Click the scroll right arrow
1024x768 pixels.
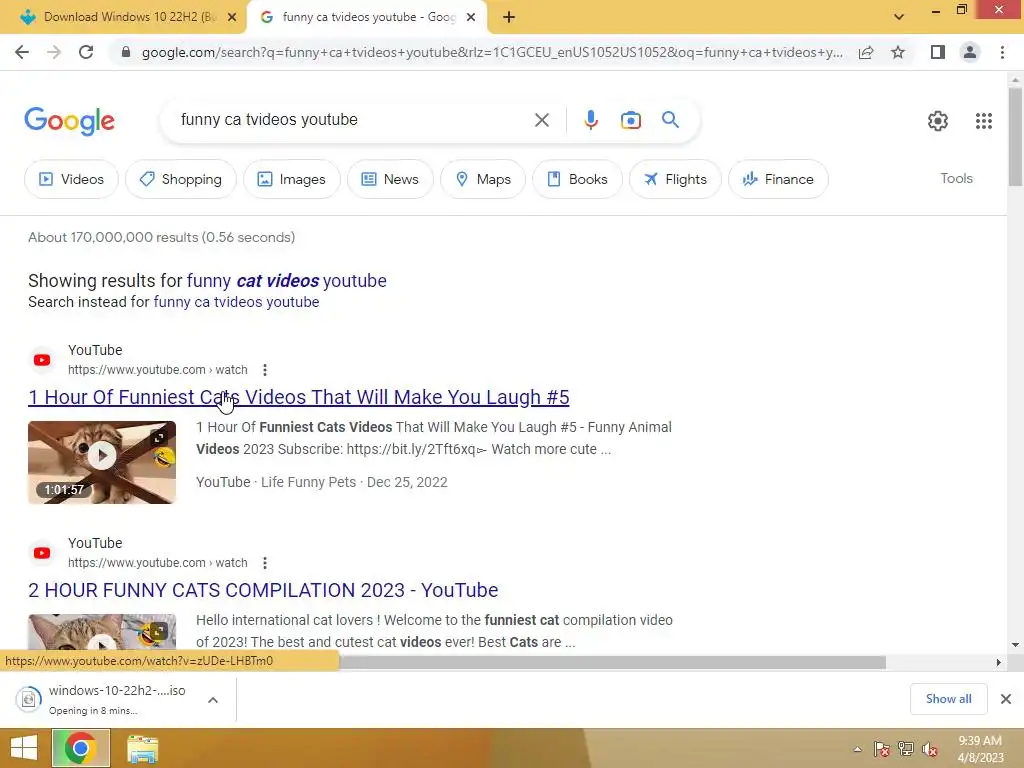(999, 662)
